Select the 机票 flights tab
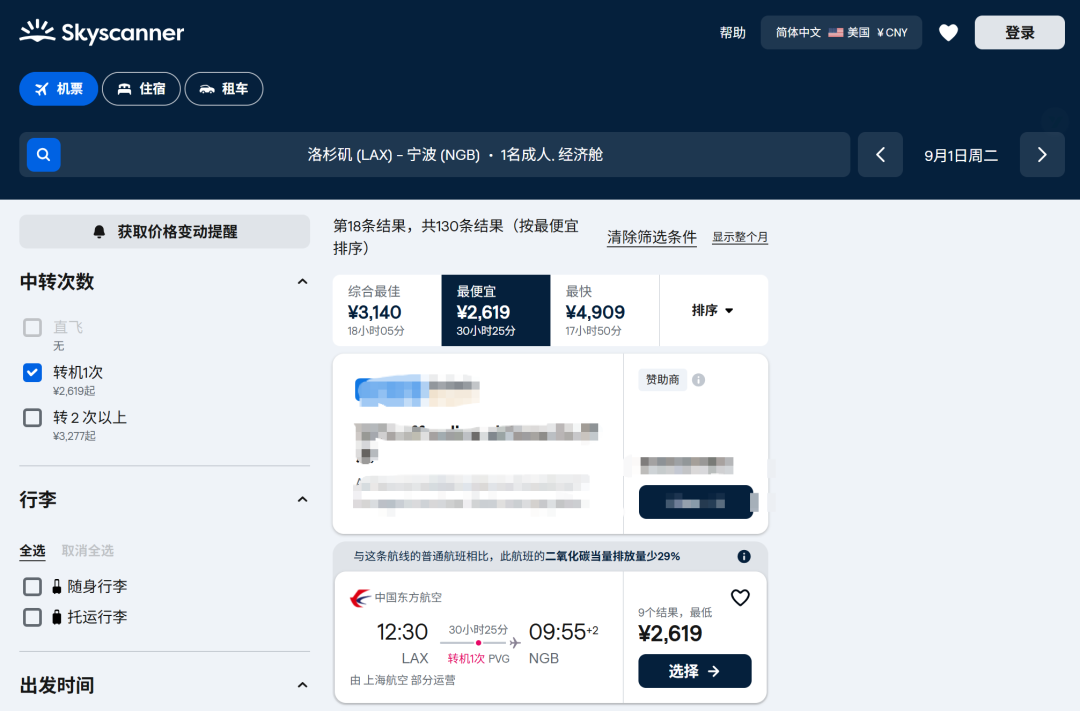1080x711 pixels. [59, 89]
